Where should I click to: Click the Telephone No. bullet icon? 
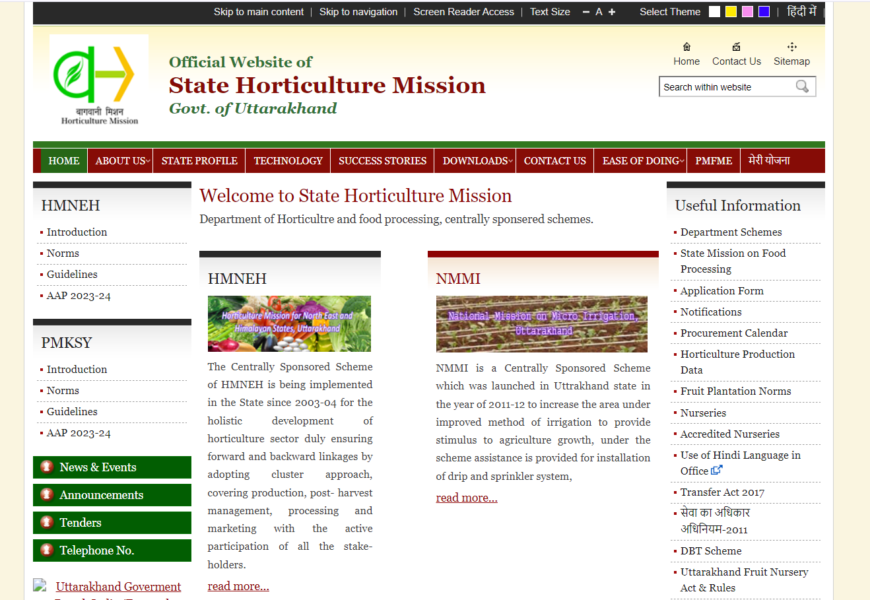pyautogui.click(x=47, y=549)
